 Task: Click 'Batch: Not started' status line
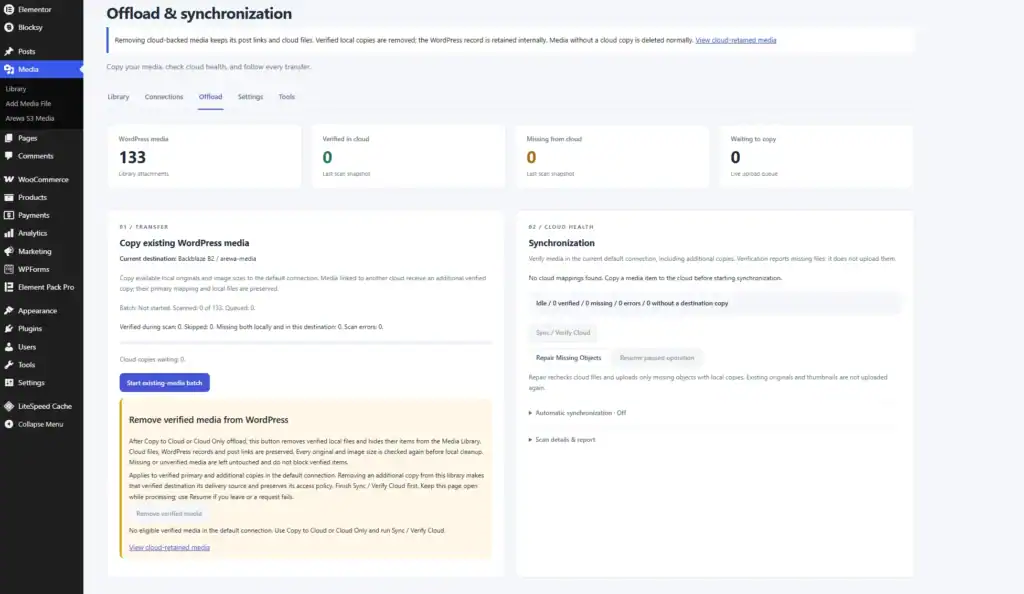tap(187, 308)
